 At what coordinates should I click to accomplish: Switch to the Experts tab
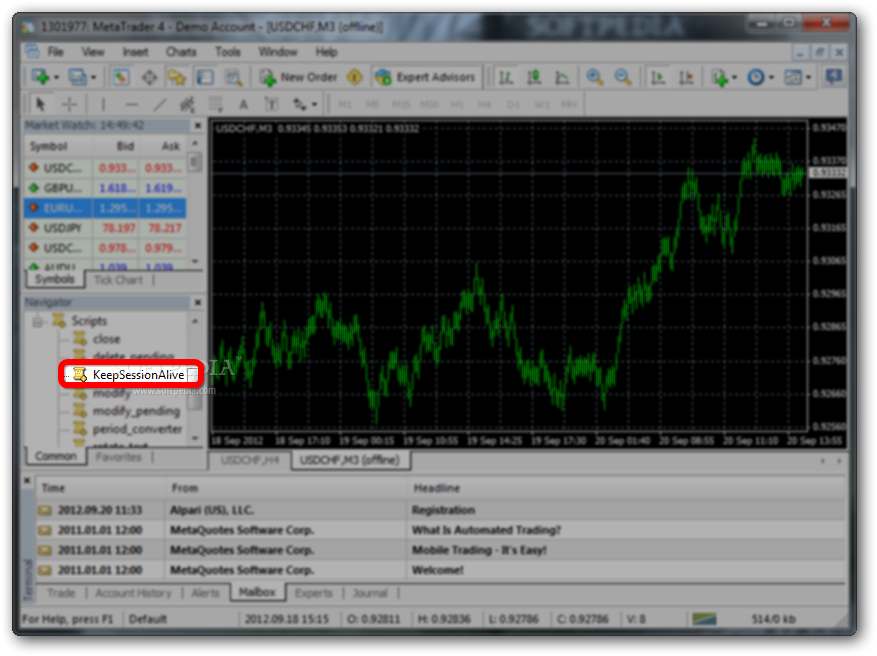(313, 593)
